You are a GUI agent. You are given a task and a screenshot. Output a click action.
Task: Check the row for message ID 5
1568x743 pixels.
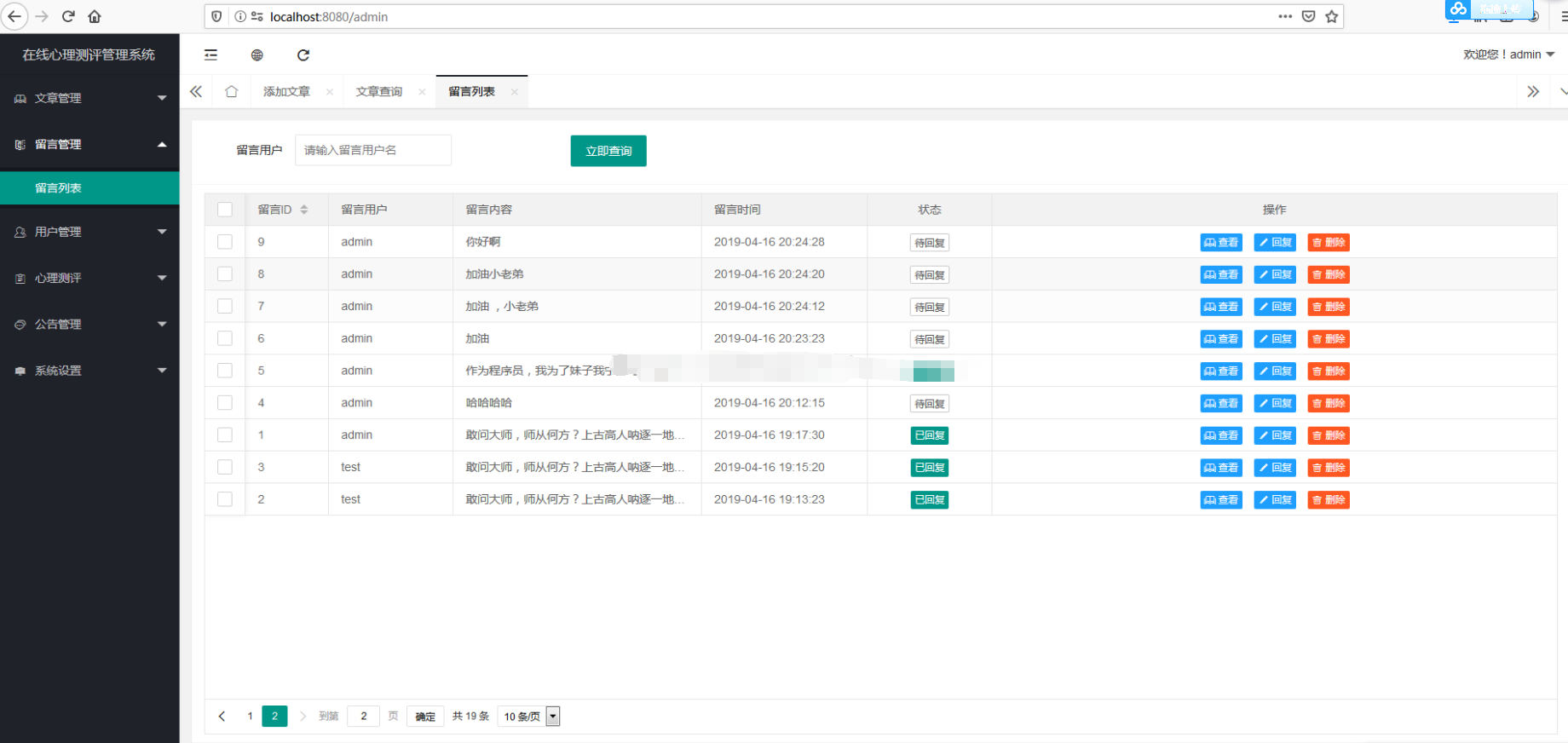coord(225,371)
